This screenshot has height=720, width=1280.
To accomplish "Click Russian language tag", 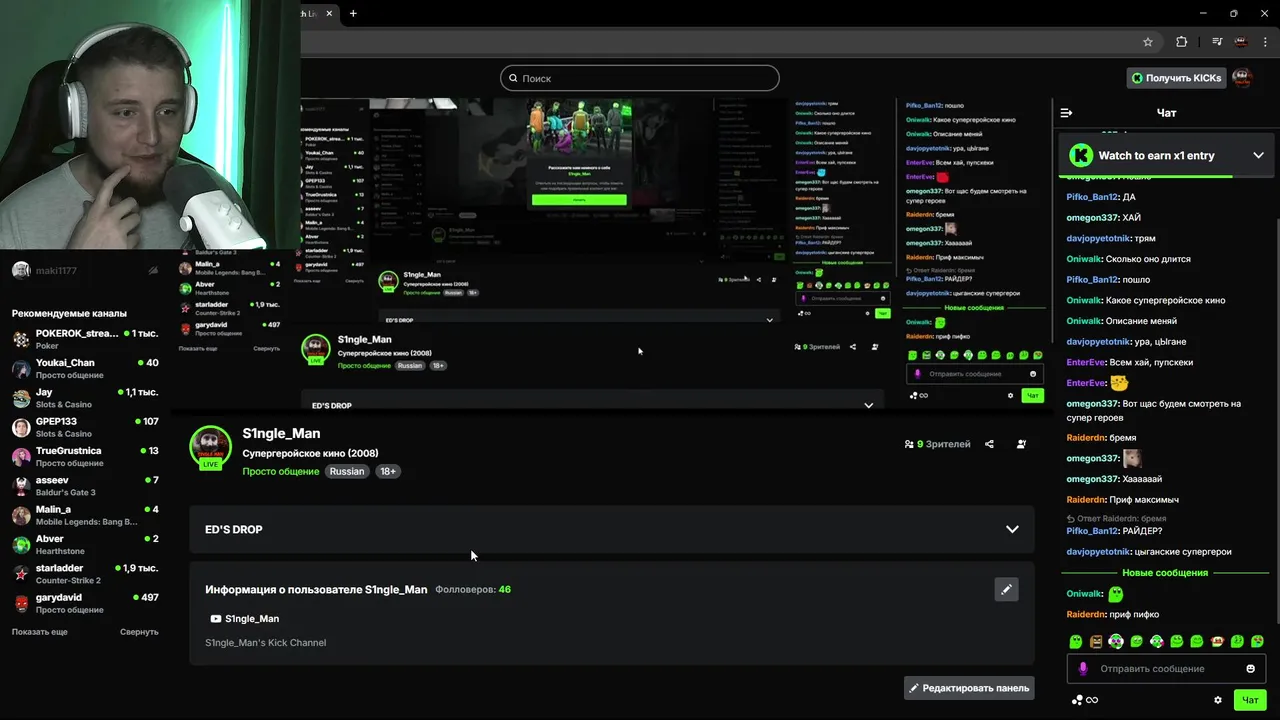I will click(x=347, y=471).
